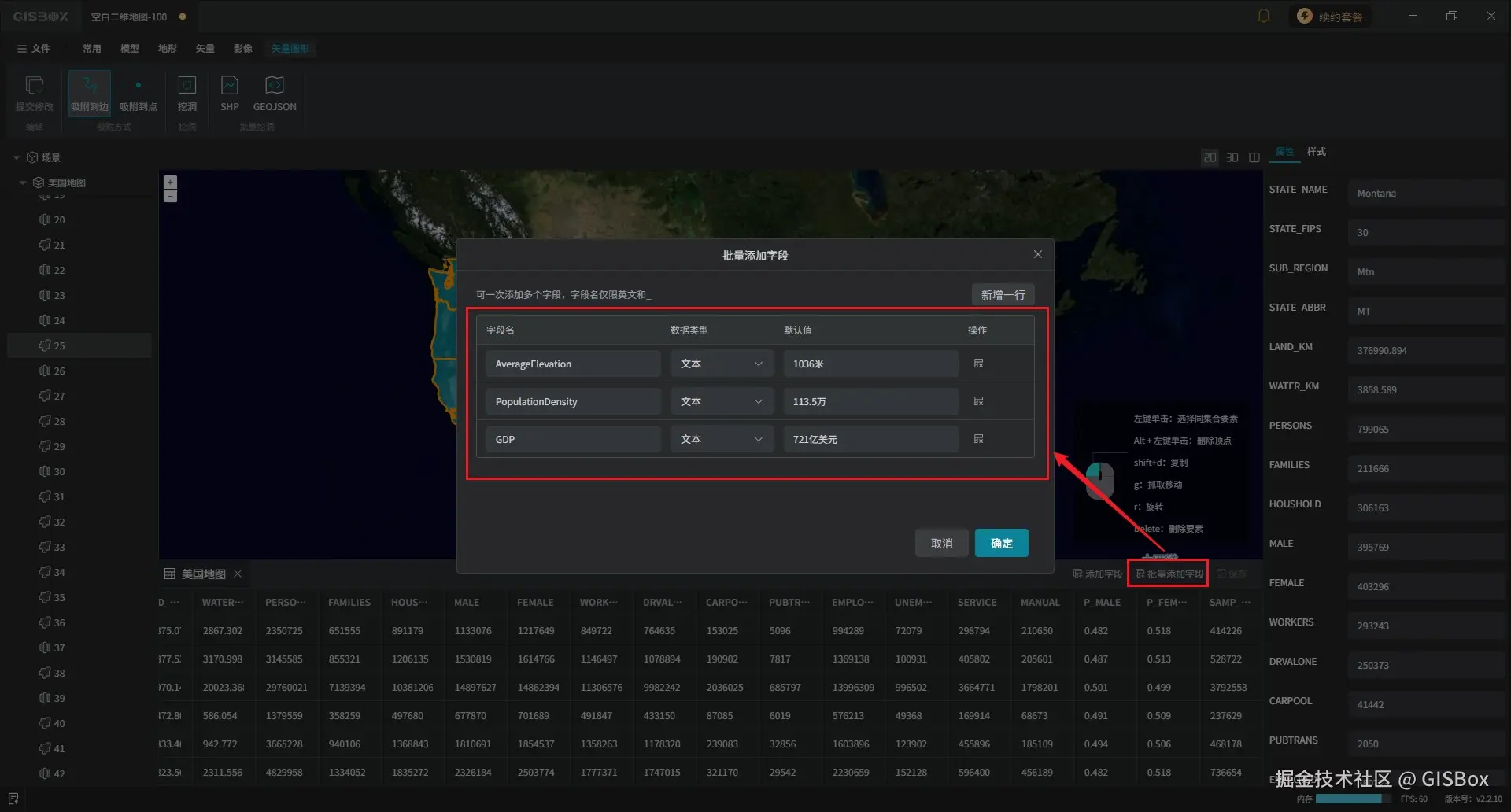Open the 文件 hamburger menu
Screen dimensions: 1511x812
(33, 48)
